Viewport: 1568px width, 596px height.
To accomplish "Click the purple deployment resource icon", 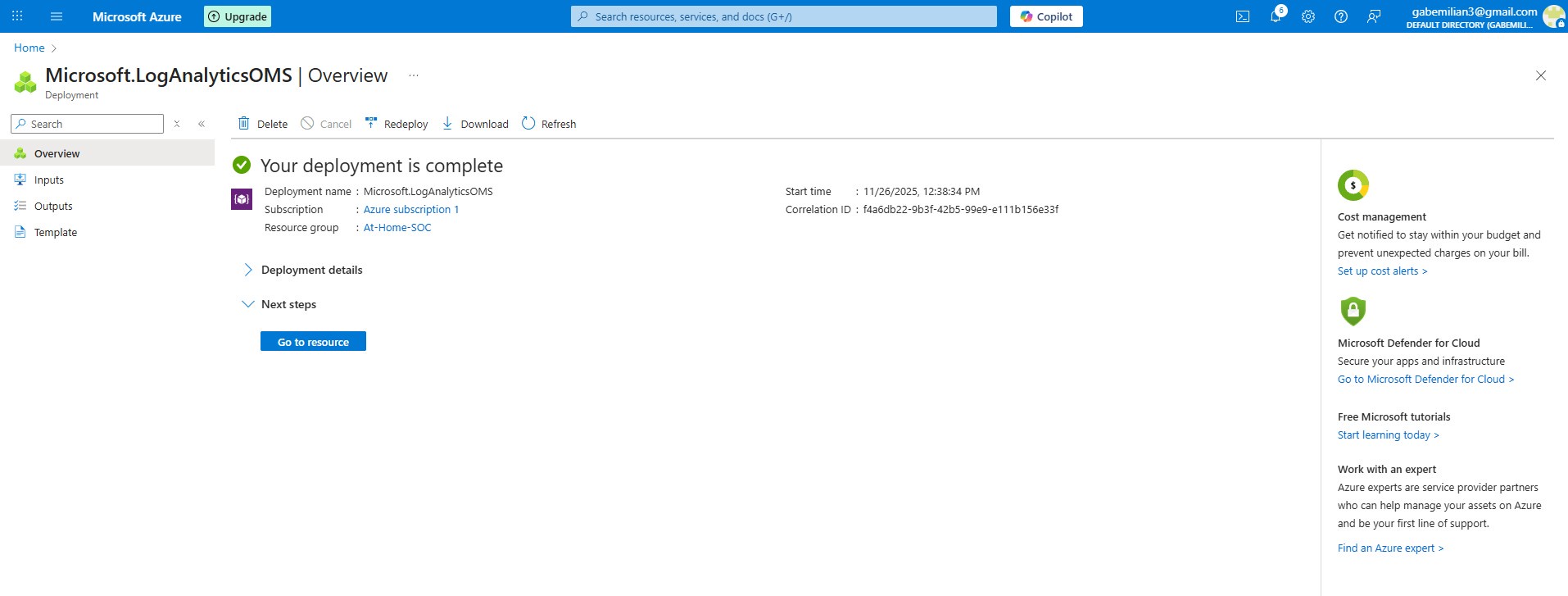I will (x=242, y=199).
